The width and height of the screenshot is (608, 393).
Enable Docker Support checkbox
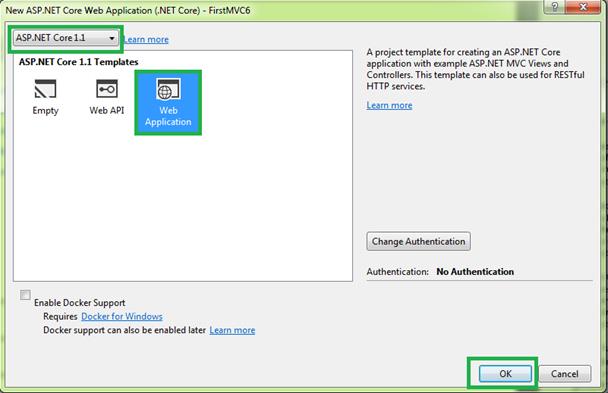pos(25,295)
